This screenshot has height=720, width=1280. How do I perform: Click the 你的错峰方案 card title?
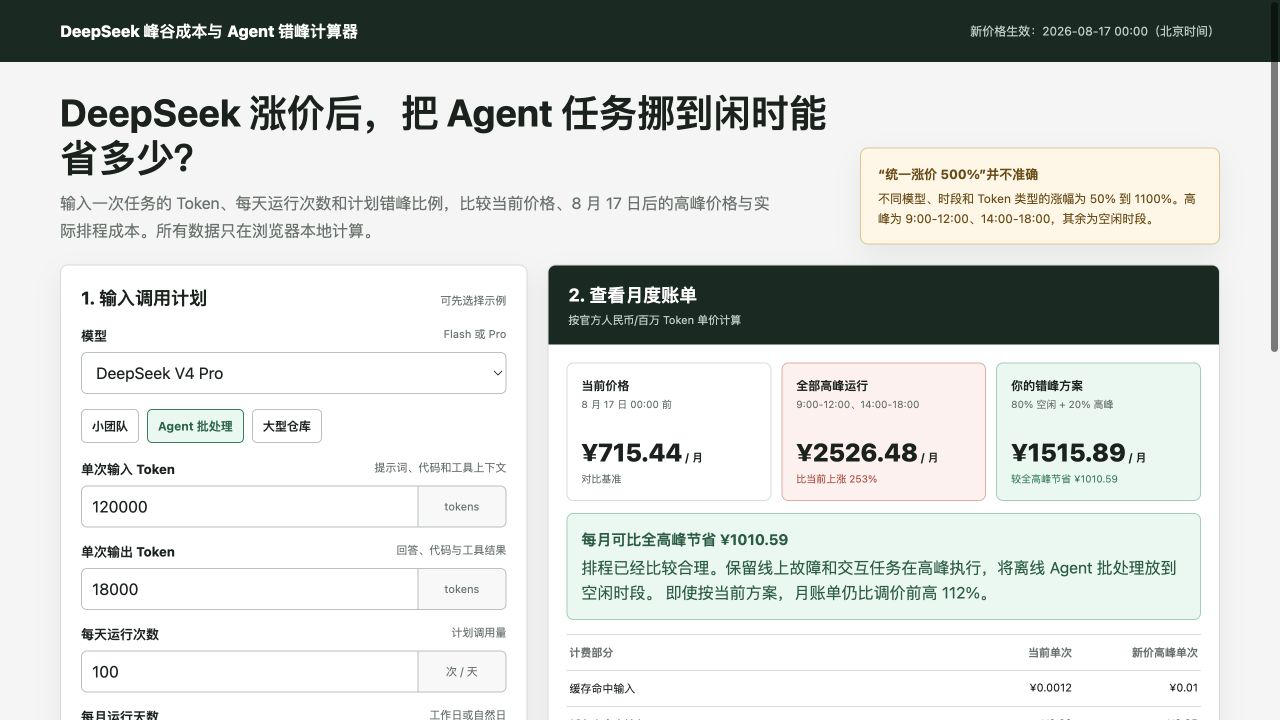(1047, 386)
